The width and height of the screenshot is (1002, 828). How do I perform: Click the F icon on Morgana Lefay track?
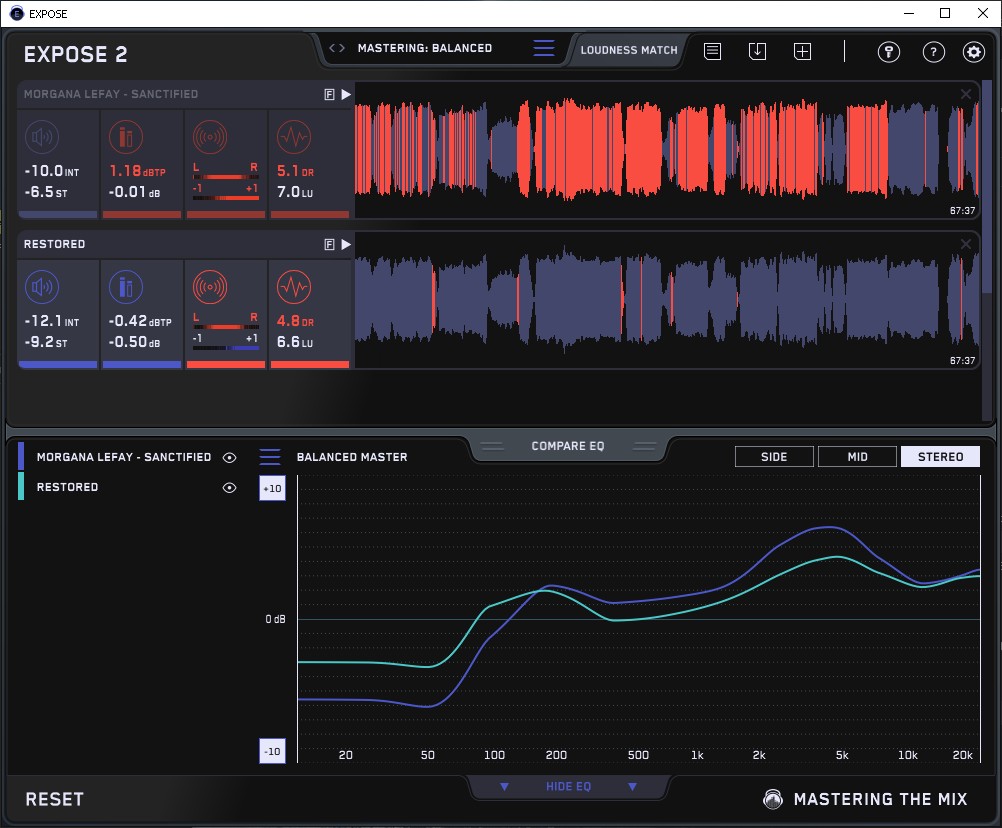pos(330,95)
